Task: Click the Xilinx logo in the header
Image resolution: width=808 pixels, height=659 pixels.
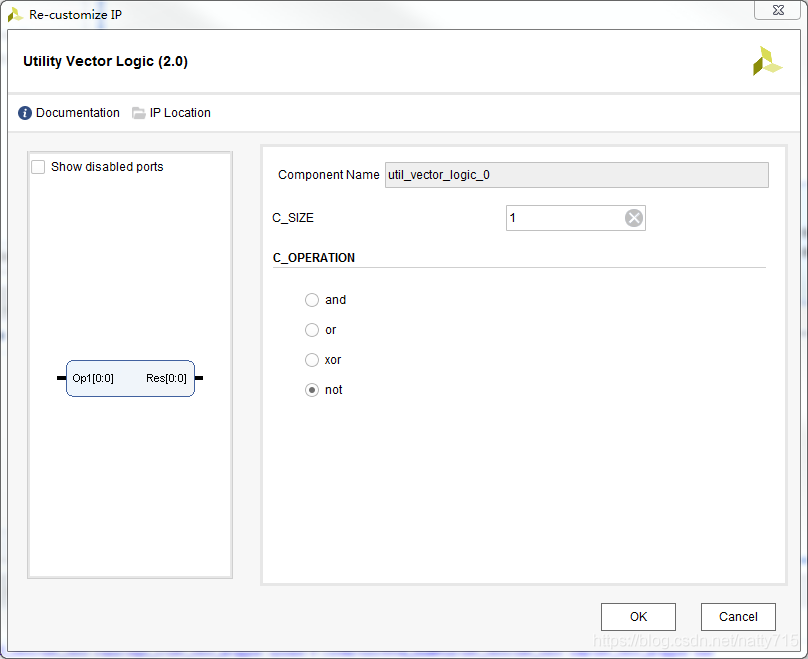Action: click(767, 61)
